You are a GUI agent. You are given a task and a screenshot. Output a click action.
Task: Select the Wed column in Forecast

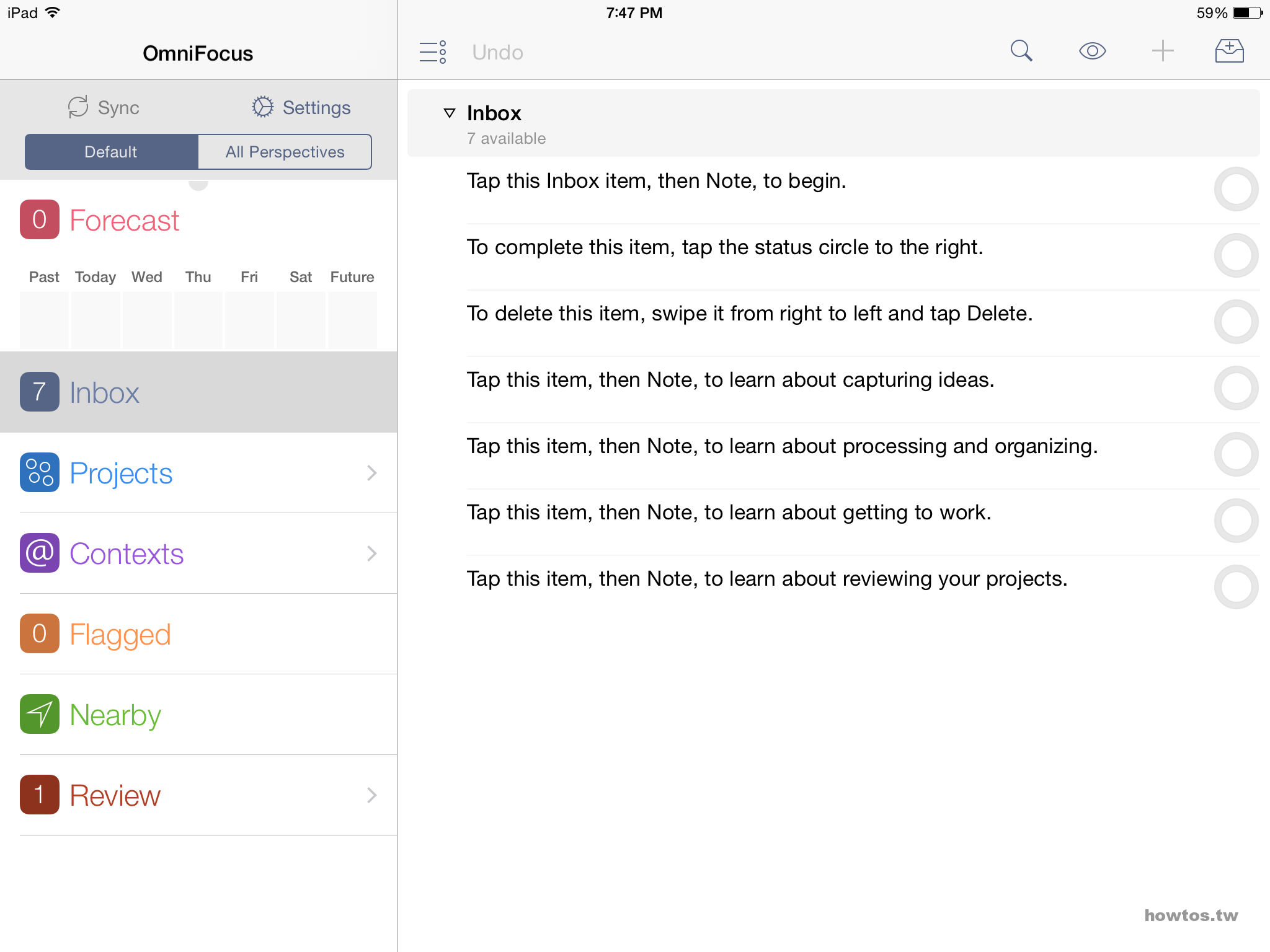tap(147, 310)
